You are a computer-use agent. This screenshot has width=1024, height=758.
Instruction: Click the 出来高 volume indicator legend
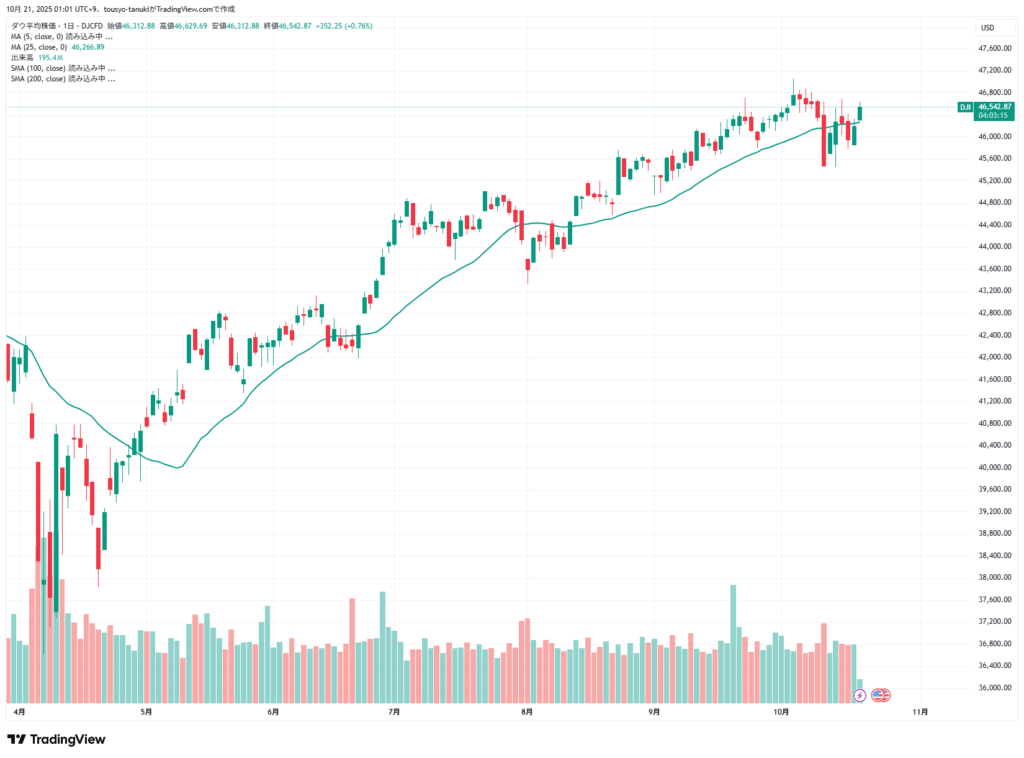pyautogui.click(x=24, y=58)
